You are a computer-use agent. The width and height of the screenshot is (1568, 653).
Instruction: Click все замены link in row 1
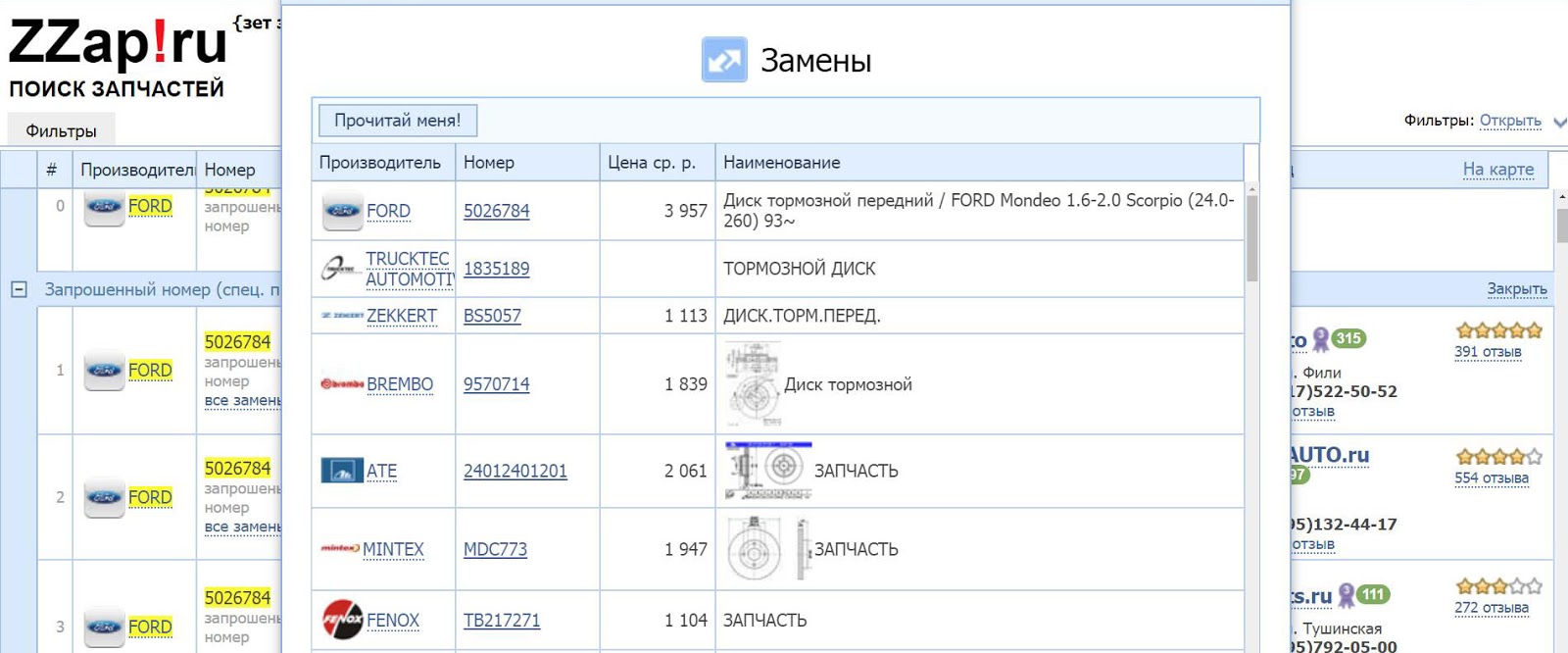coord(243,400)
